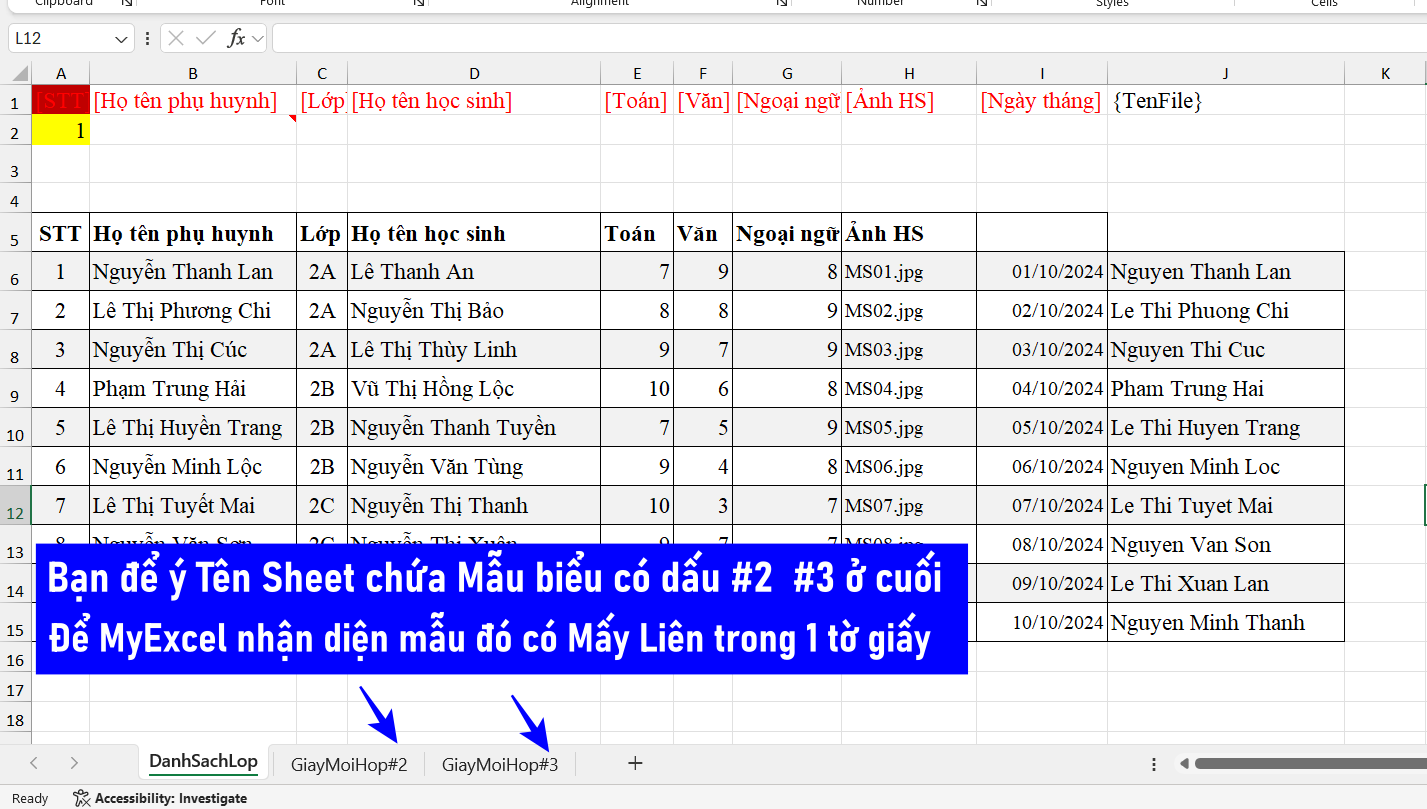Click the Insert Function fx icon
Viewport: 1427px width, 809px height.
(x=236, y=39)
